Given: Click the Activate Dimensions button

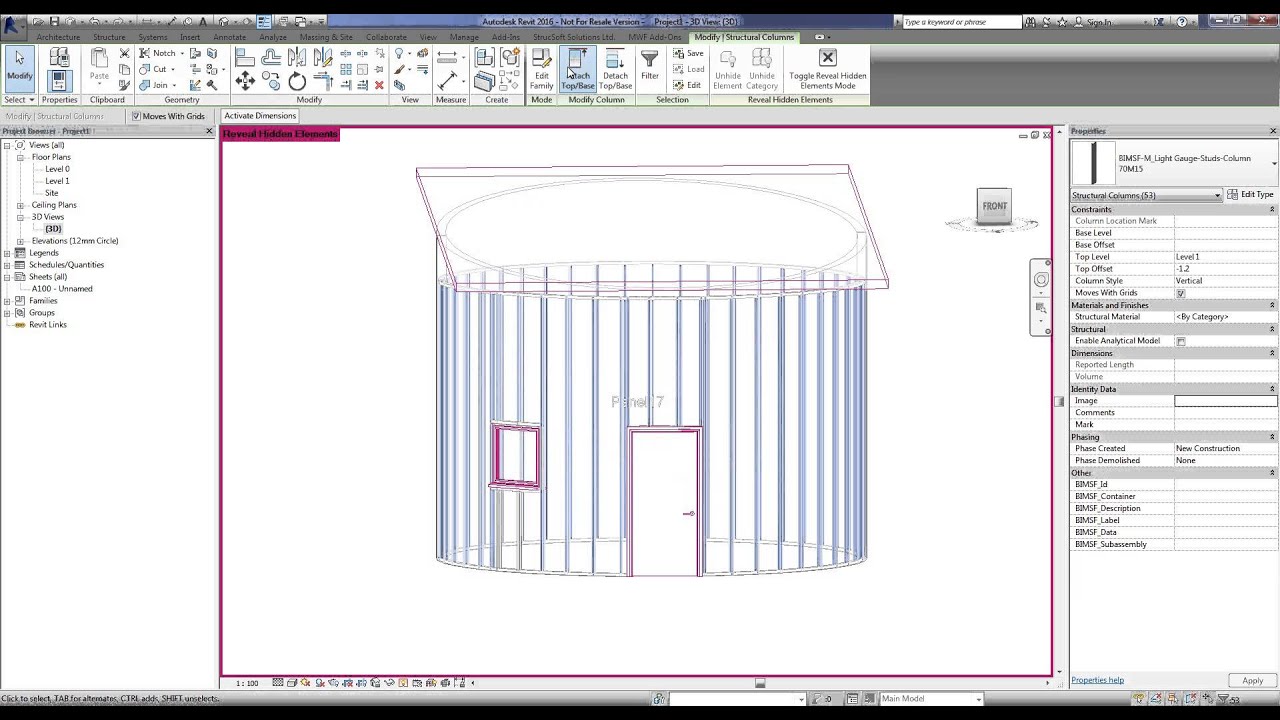Looking at the screenshot, I should [x=260, y=116].
